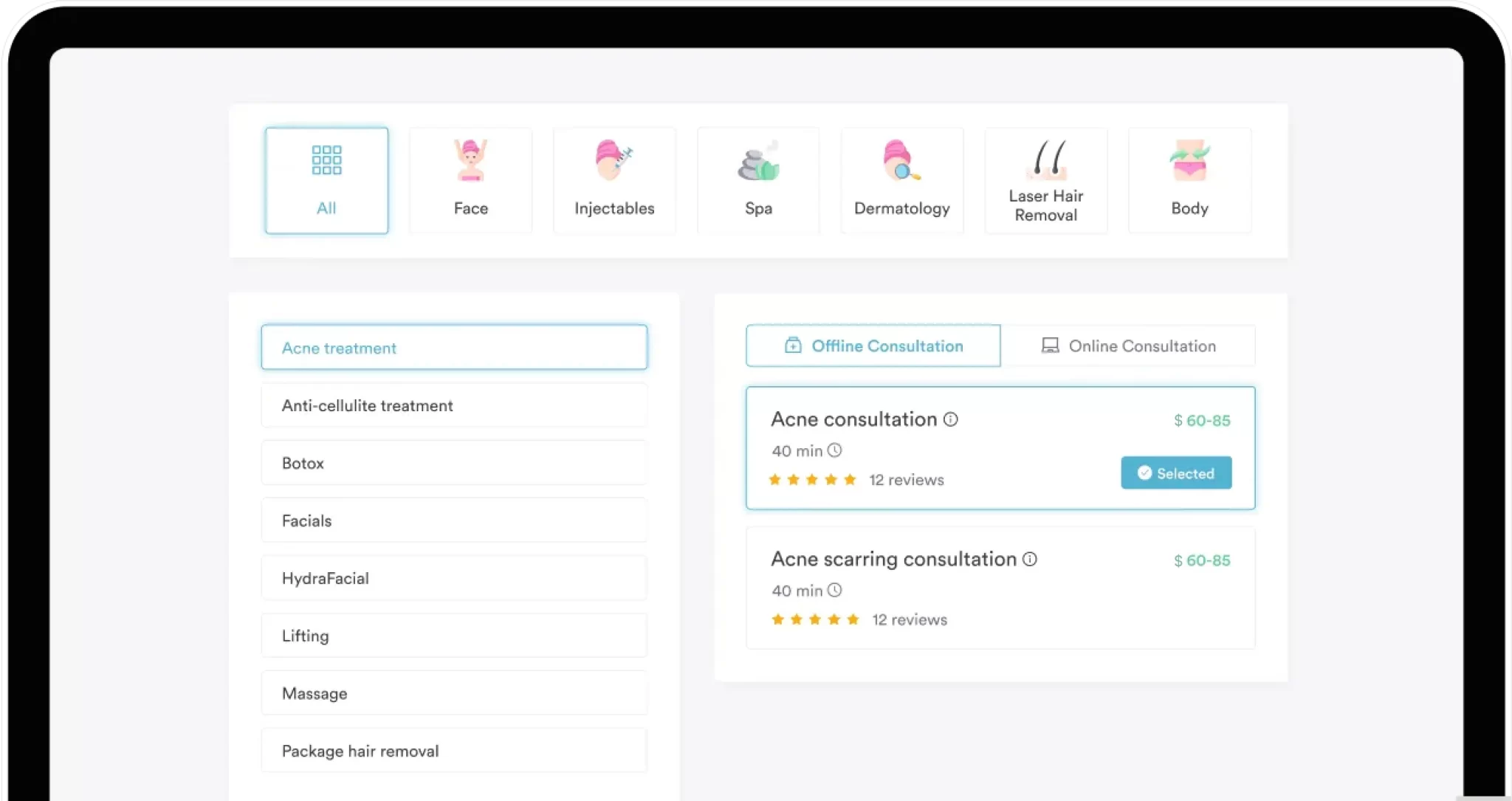Click the Acne scarring consultation info icon
Image resolution: width=1512 pixels, height=801 pixels.
pyautogui.click(x=1031, y=559)
